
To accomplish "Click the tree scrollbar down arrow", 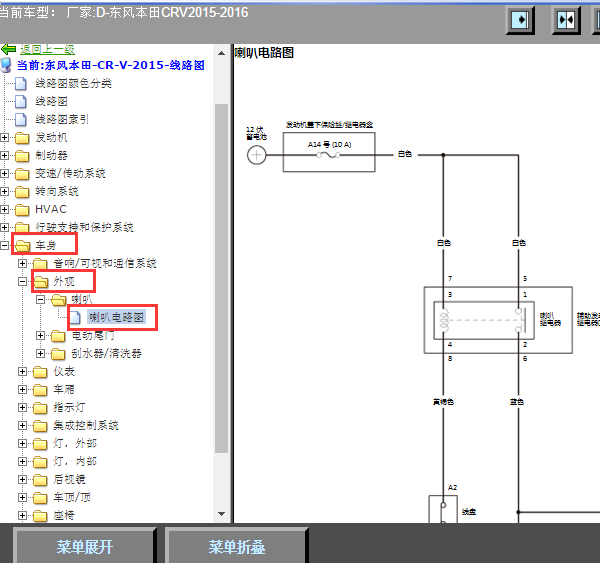I will pos(221,514).
